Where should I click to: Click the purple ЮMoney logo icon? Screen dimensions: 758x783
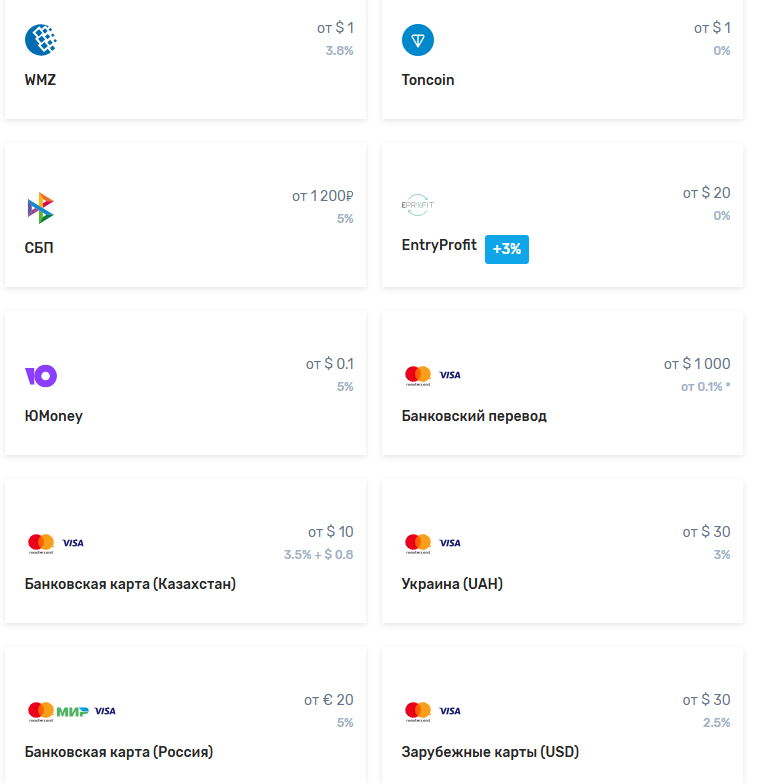point(41,376)
